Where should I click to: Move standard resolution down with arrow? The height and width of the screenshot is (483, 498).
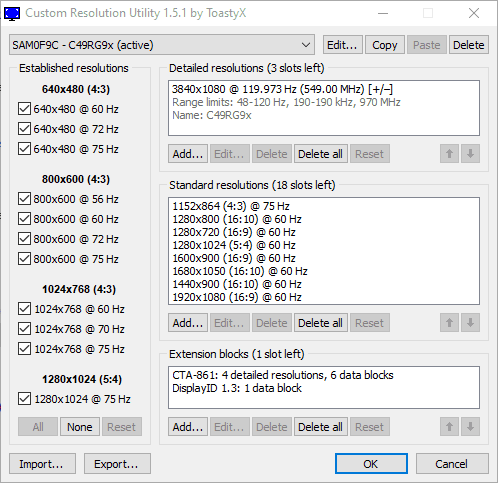pos(470,323)
